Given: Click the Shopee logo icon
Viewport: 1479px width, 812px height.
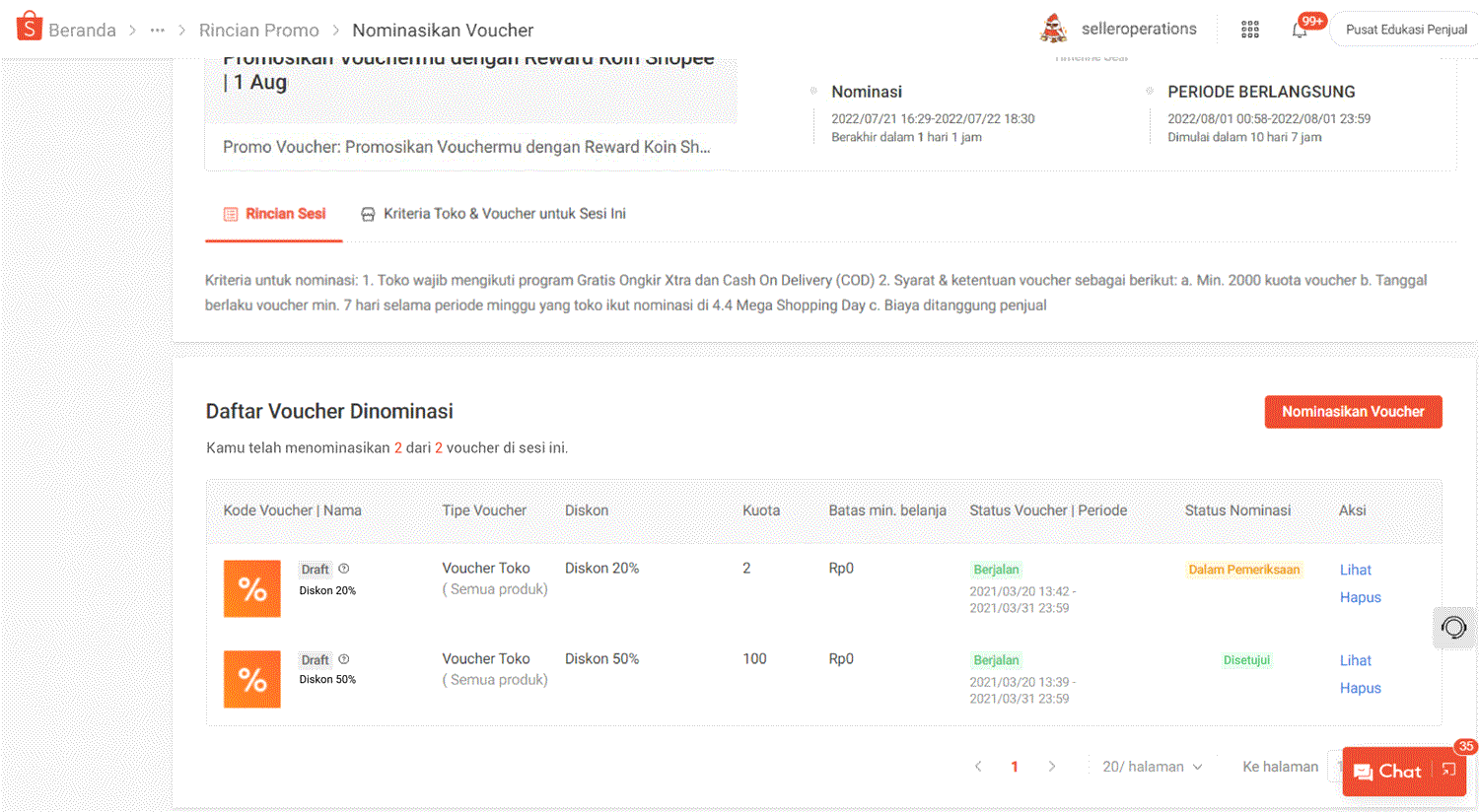Looking at the screenshot, I should click(x=30, y=27).
